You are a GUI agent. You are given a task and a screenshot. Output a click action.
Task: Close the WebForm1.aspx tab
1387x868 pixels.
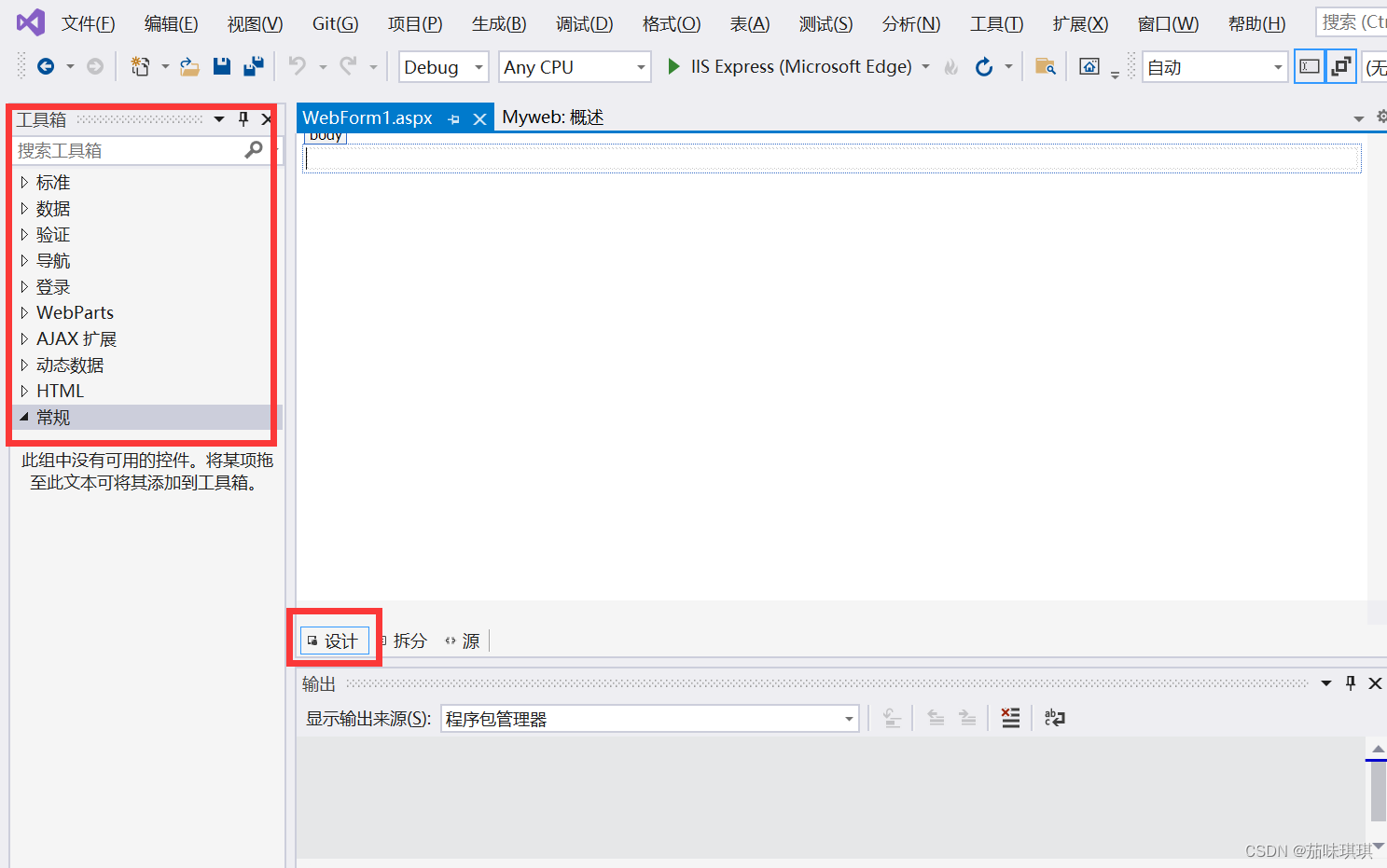(x=479, y=119)
